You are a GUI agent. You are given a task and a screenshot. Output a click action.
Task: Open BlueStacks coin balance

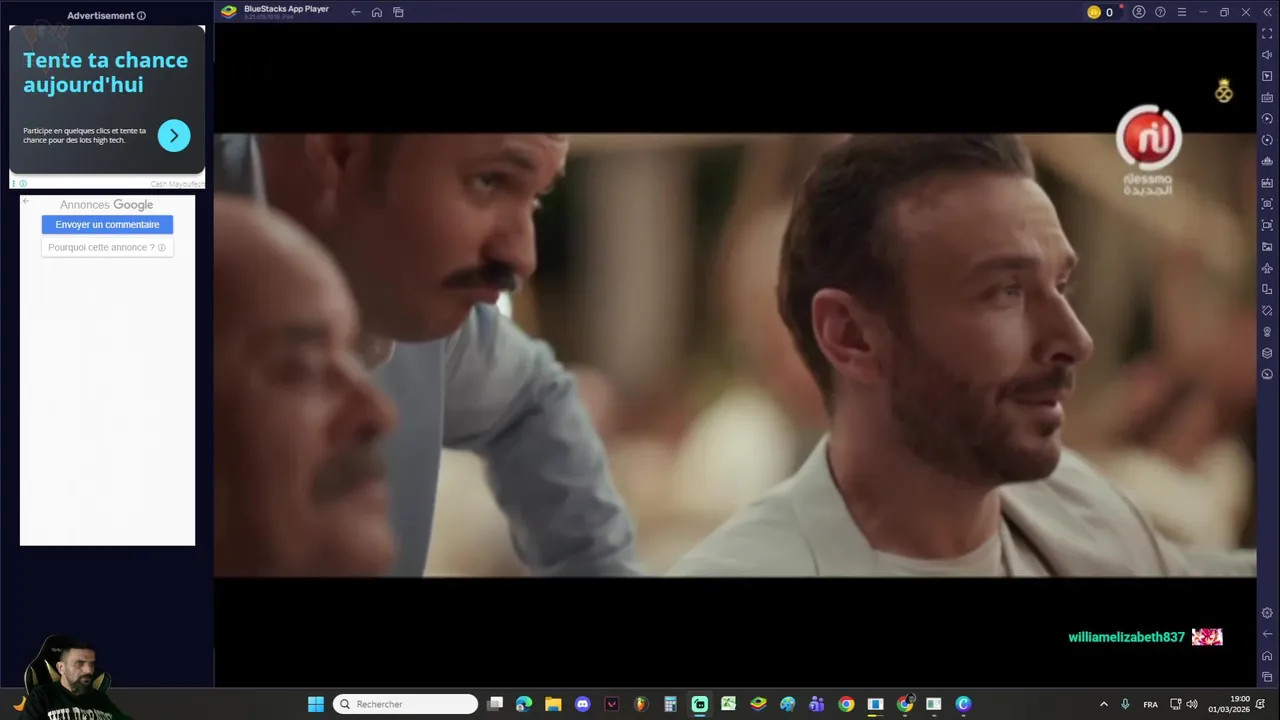[x=1100, y=12]
